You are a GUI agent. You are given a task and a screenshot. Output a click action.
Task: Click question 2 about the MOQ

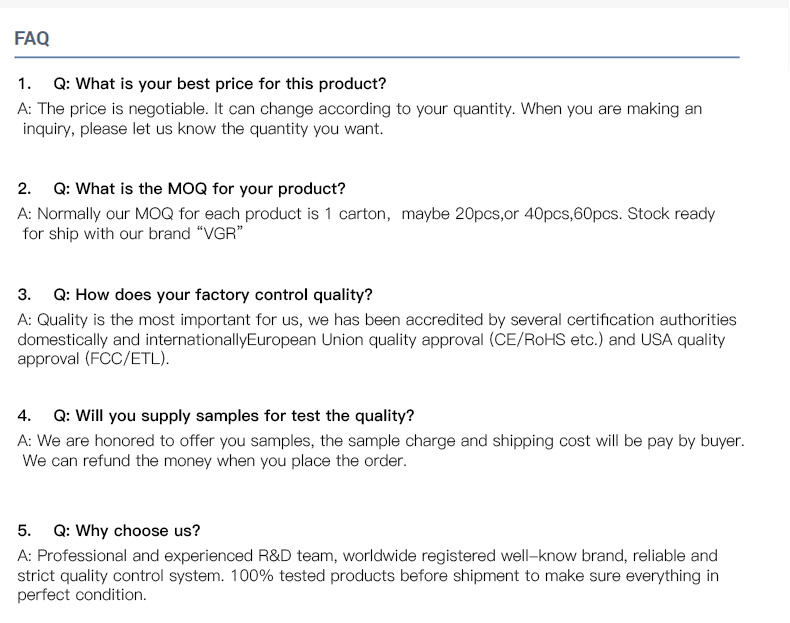coord(199,188)
